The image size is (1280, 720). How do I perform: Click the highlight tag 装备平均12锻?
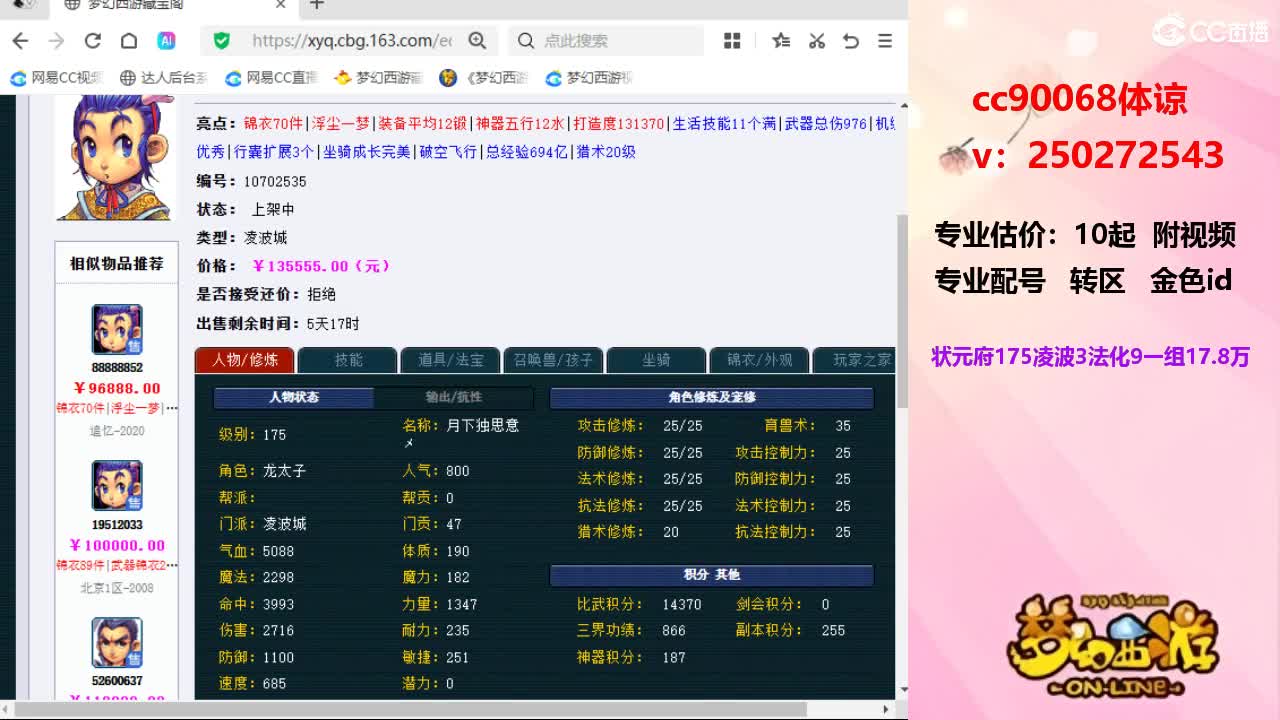coord(422,124)
